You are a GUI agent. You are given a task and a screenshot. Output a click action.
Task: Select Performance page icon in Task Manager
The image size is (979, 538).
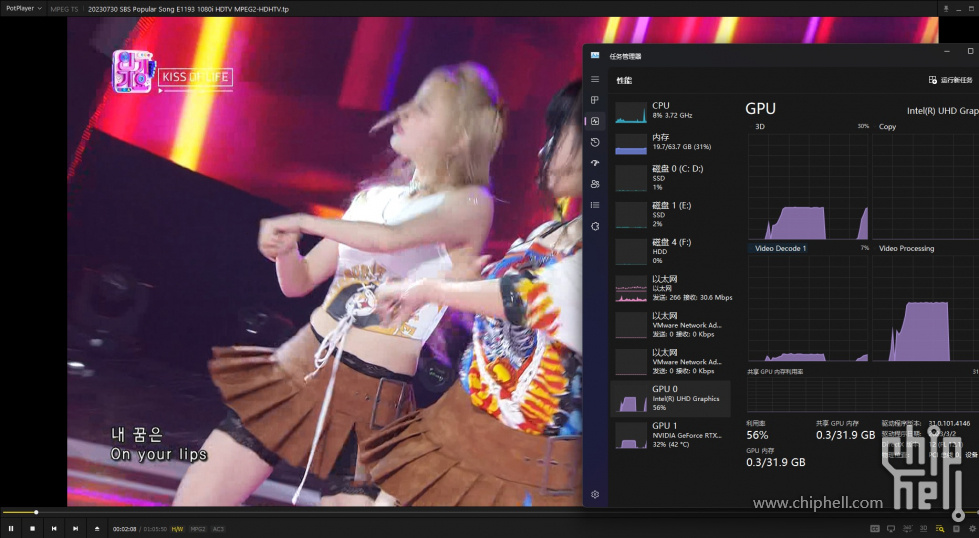tap(595, 121)
